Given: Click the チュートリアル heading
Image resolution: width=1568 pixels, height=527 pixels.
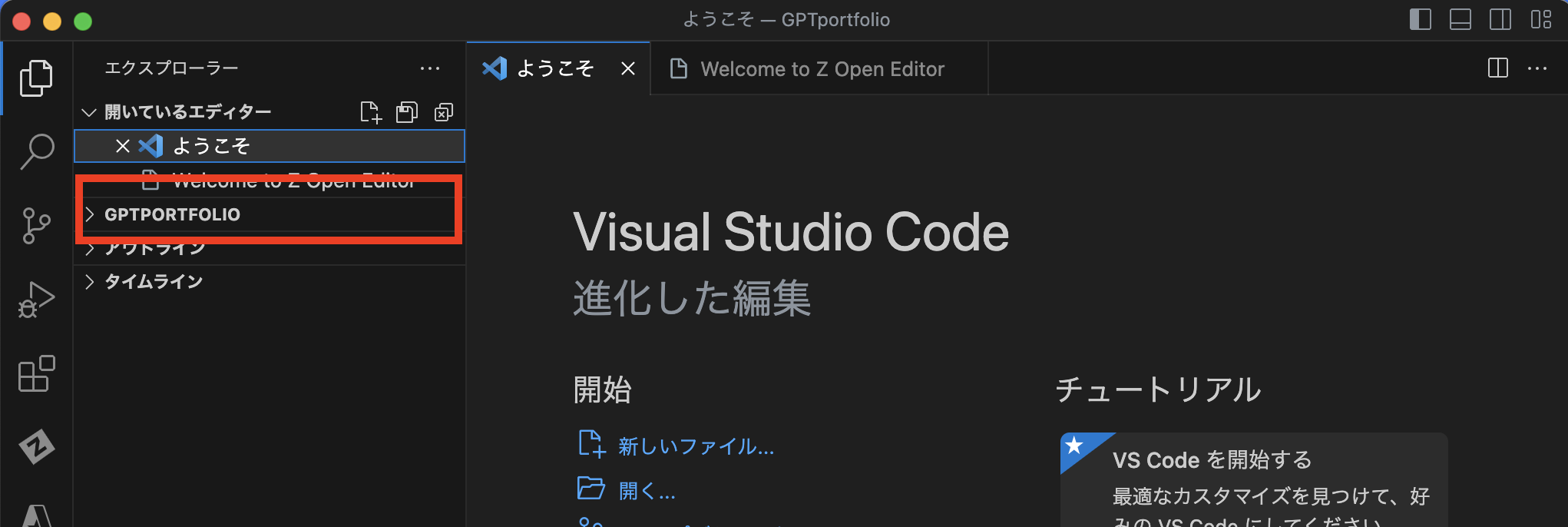Looking at the screenshot, I should [x=1158, y=390].
